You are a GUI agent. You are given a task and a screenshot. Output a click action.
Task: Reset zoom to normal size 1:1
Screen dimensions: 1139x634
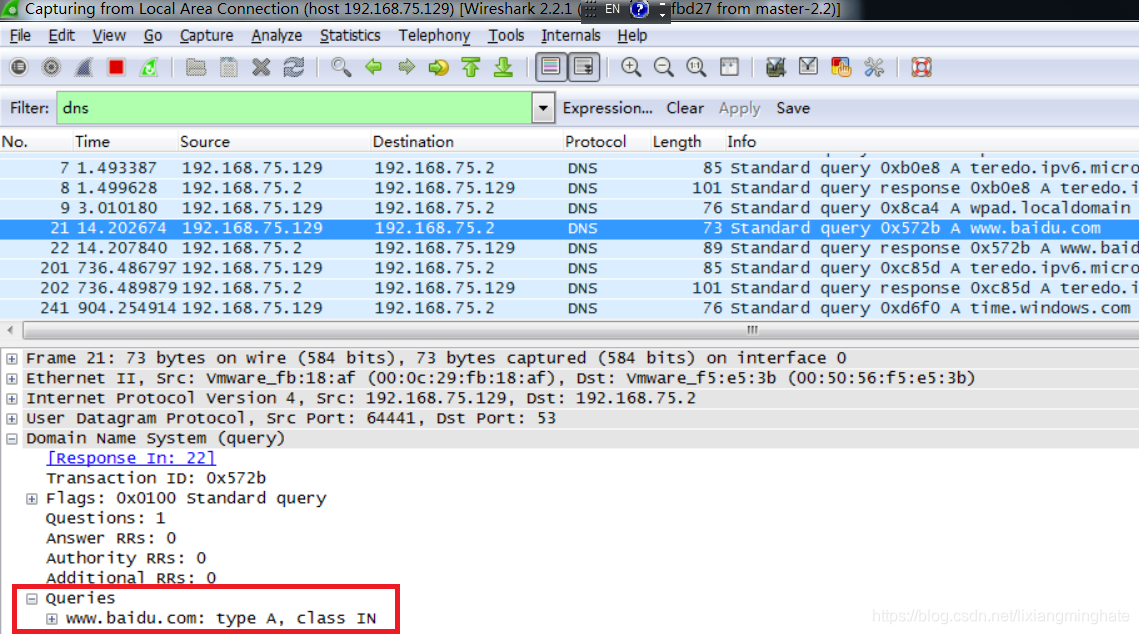(x=696, y=68)
